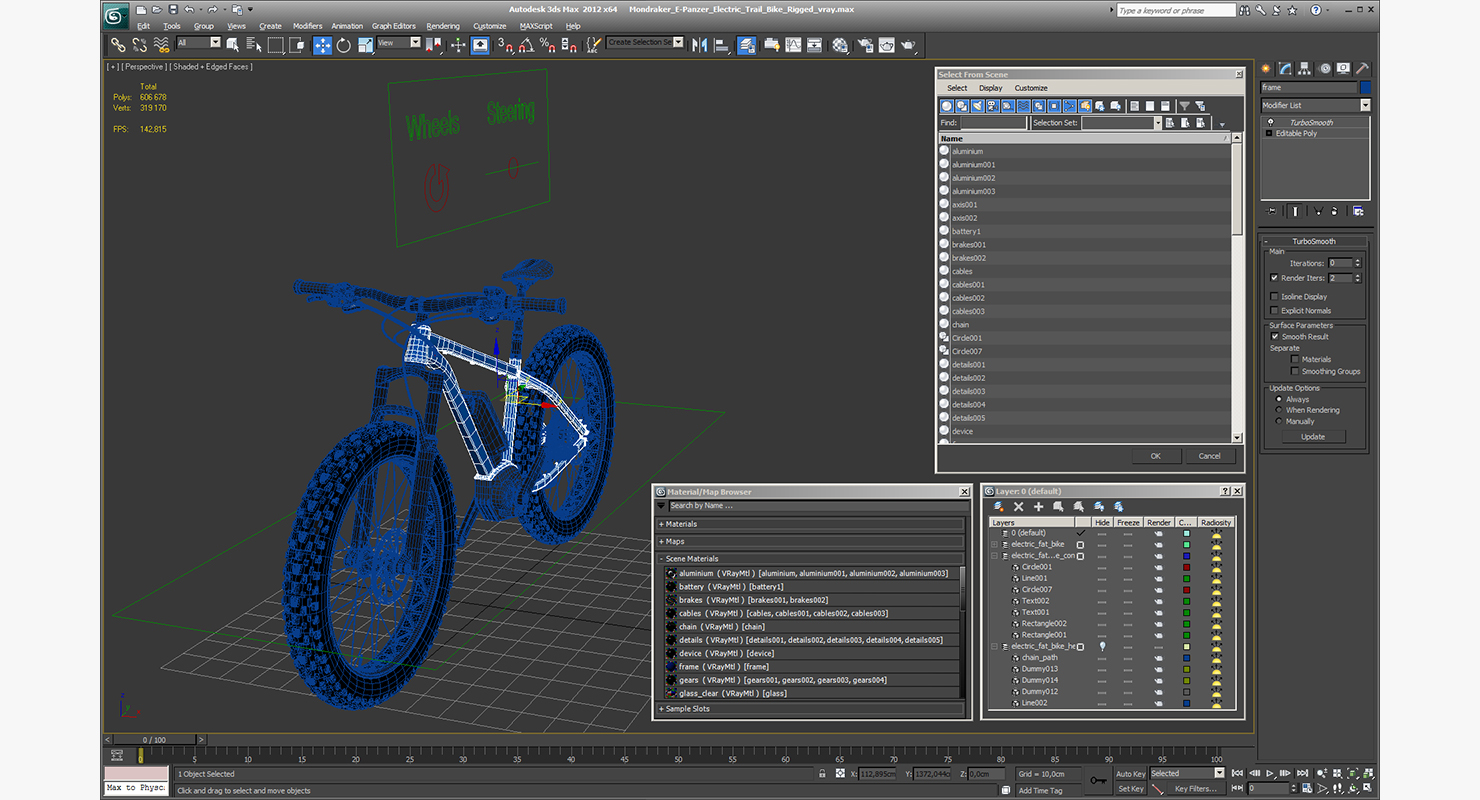
Task: Switch to the Motion command panel
Action: point(1325,68)
